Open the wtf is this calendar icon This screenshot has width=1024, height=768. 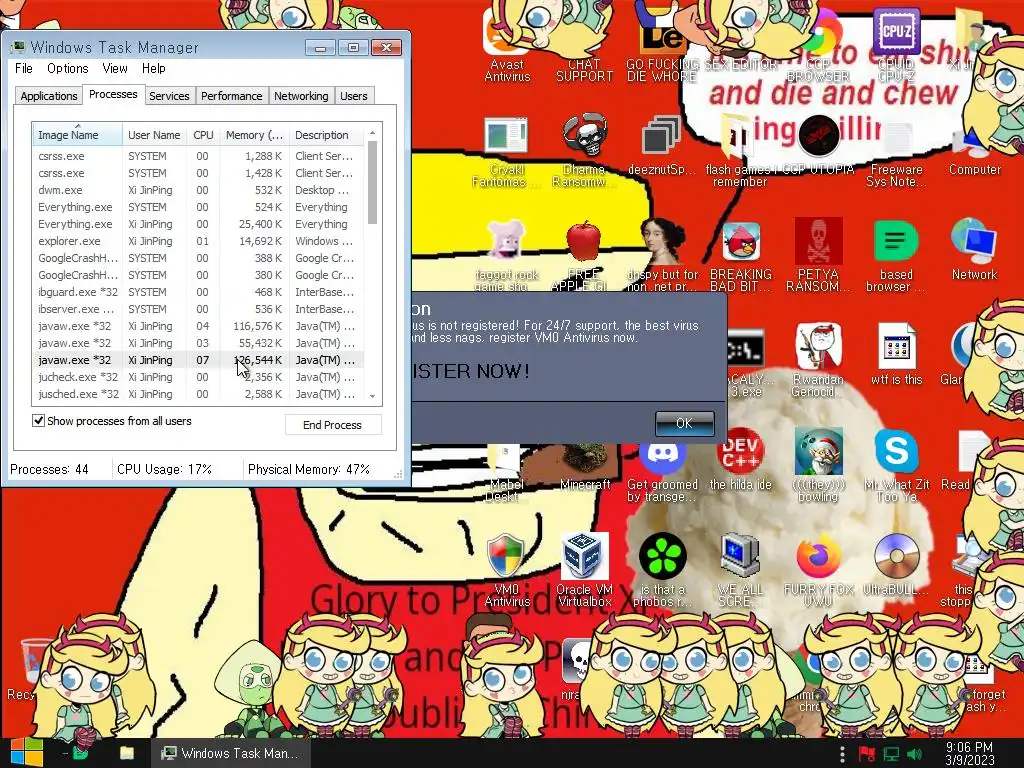click(x=896, y=356)
